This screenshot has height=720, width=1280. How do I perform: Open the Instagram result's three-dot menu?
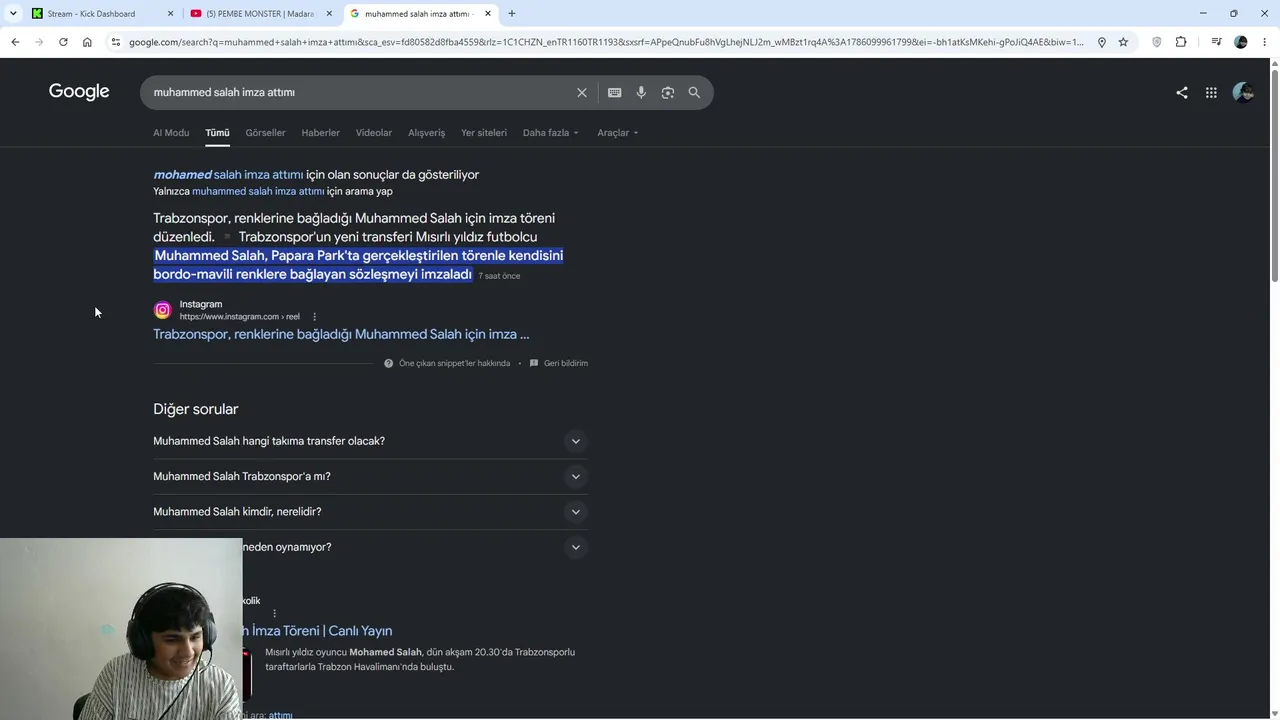[x=314, y=317]
